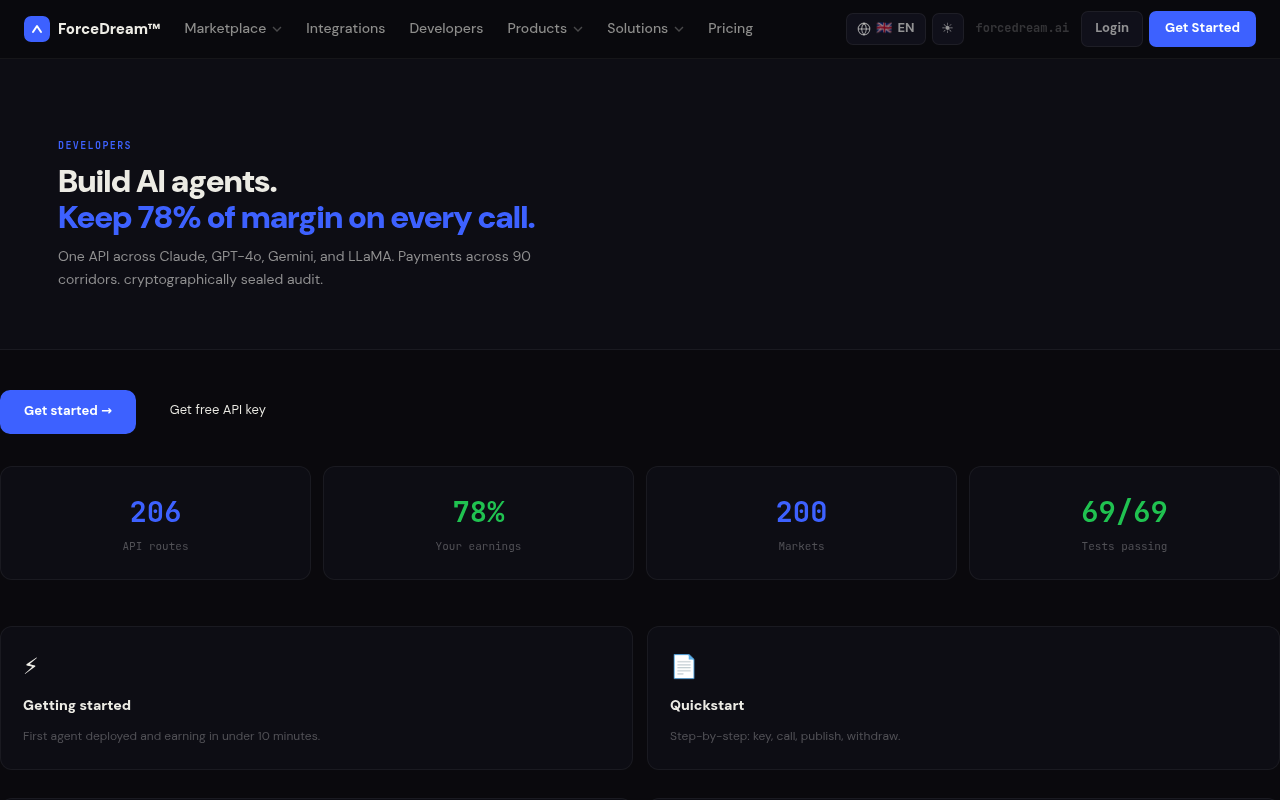Click the 'One API across Claude' paragraph
This screenshot has width=1280, height=800.
[294, 268]
